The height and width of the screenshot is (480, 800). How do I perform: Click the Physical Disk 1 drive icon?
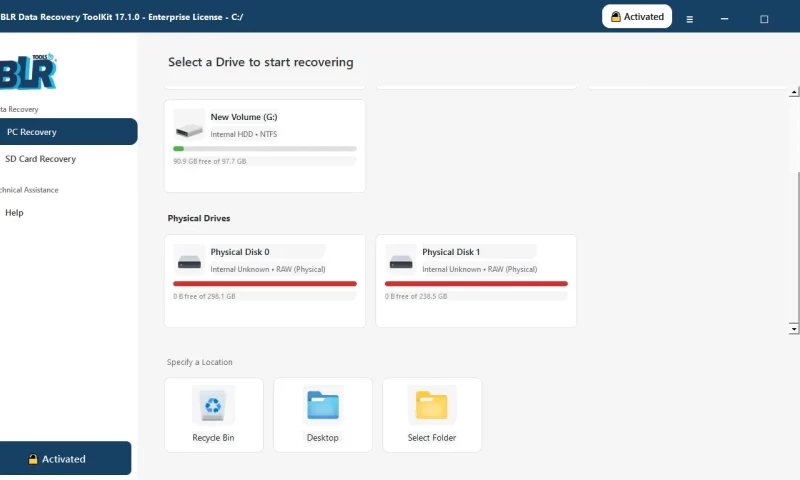(401, 262)
